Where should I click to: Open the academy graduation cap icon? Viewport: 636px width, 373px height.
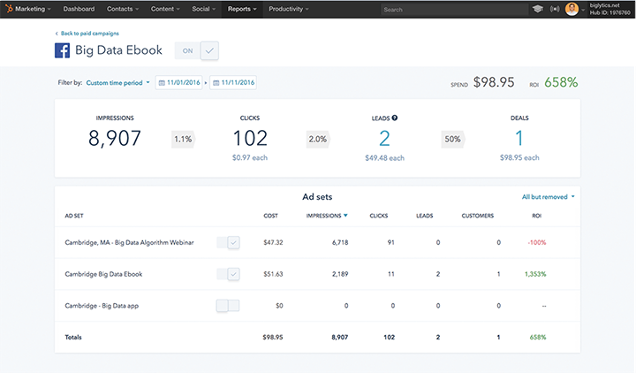pyautogui.click(x=537, y=9)
